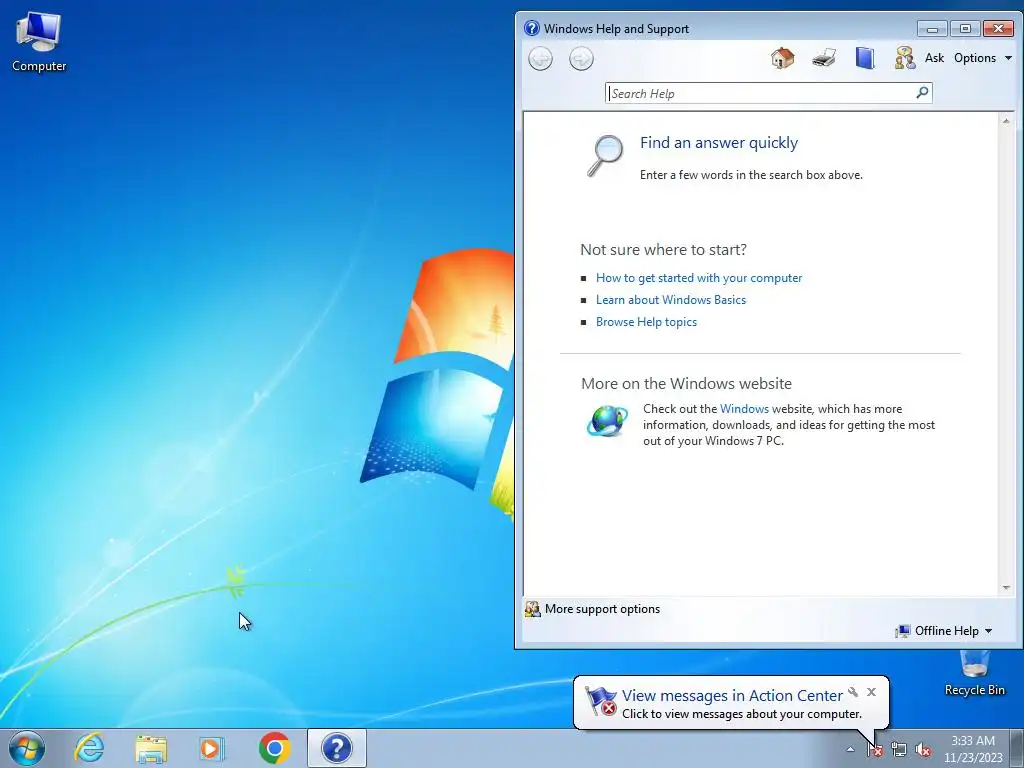Open Learn about Windows Basics link
This screenshot has width=1024, height=768.
(671, 300)
